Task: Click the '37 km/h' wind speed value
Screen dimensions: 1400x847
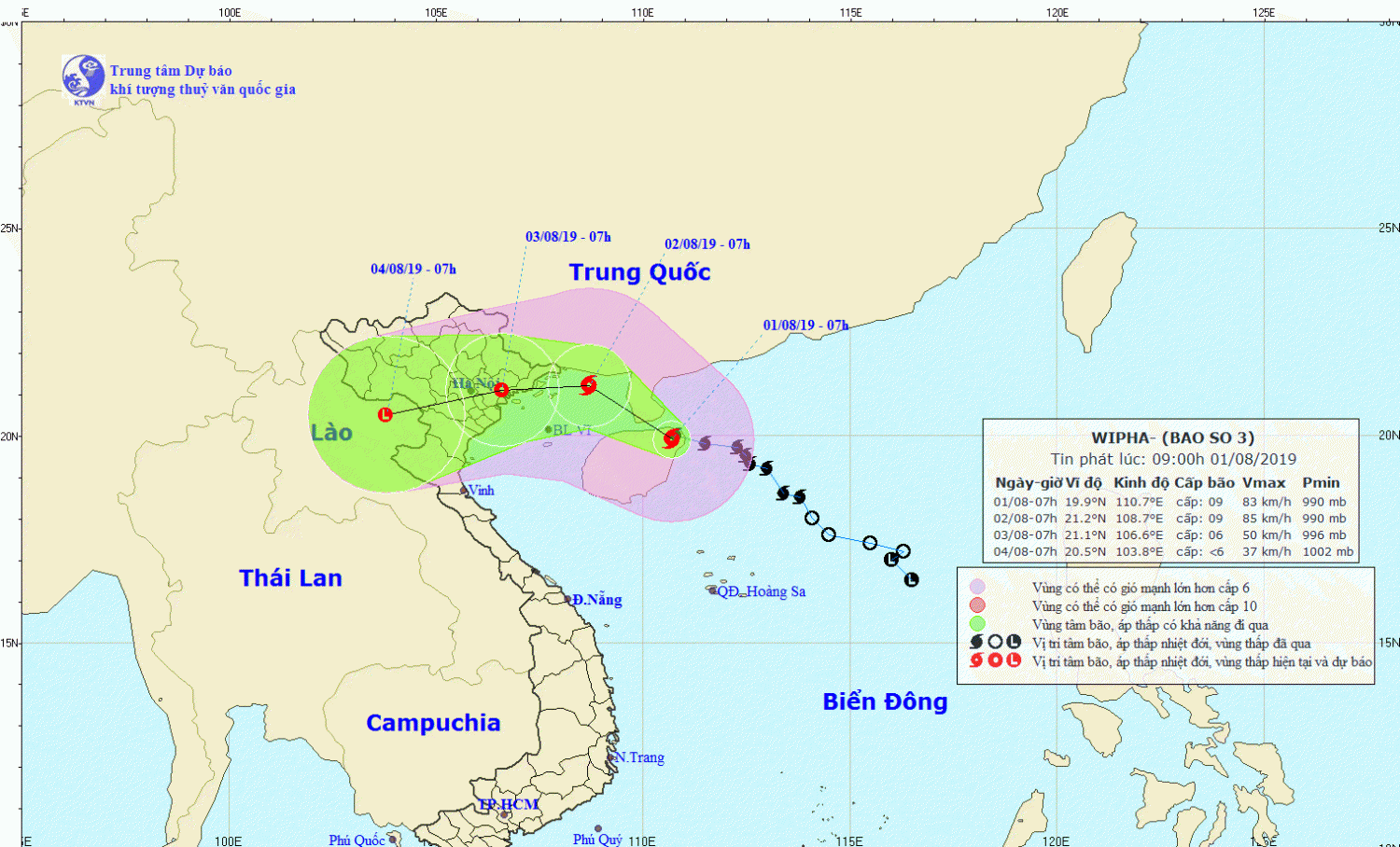Action: coord(1267,552)
